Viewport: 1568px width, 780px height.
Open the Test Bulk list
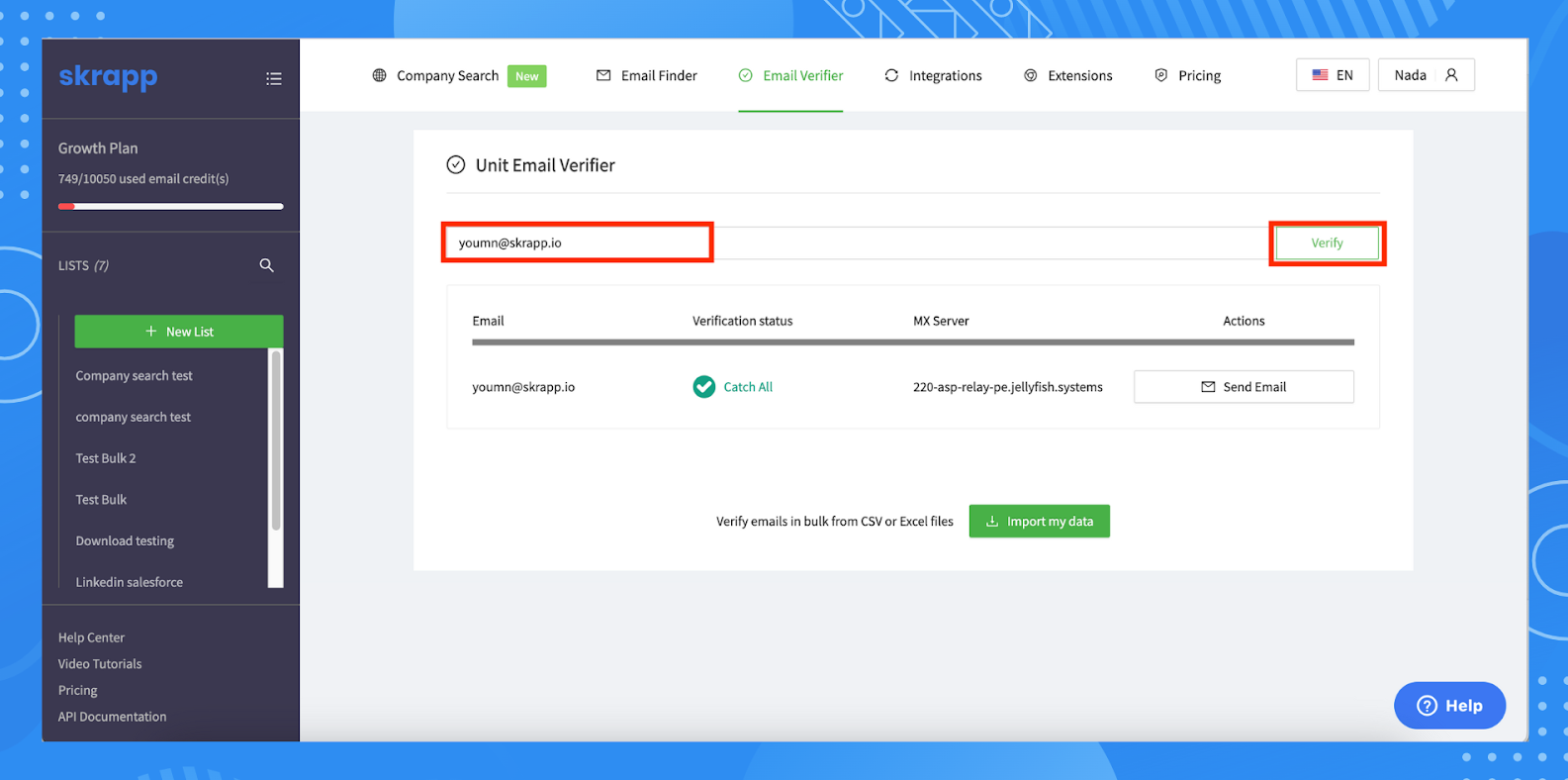point(101,500)
